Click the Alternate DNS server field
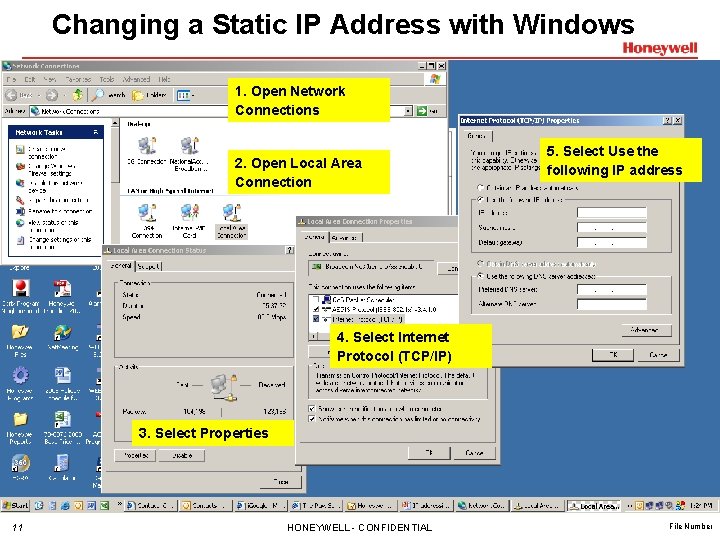 612,304
